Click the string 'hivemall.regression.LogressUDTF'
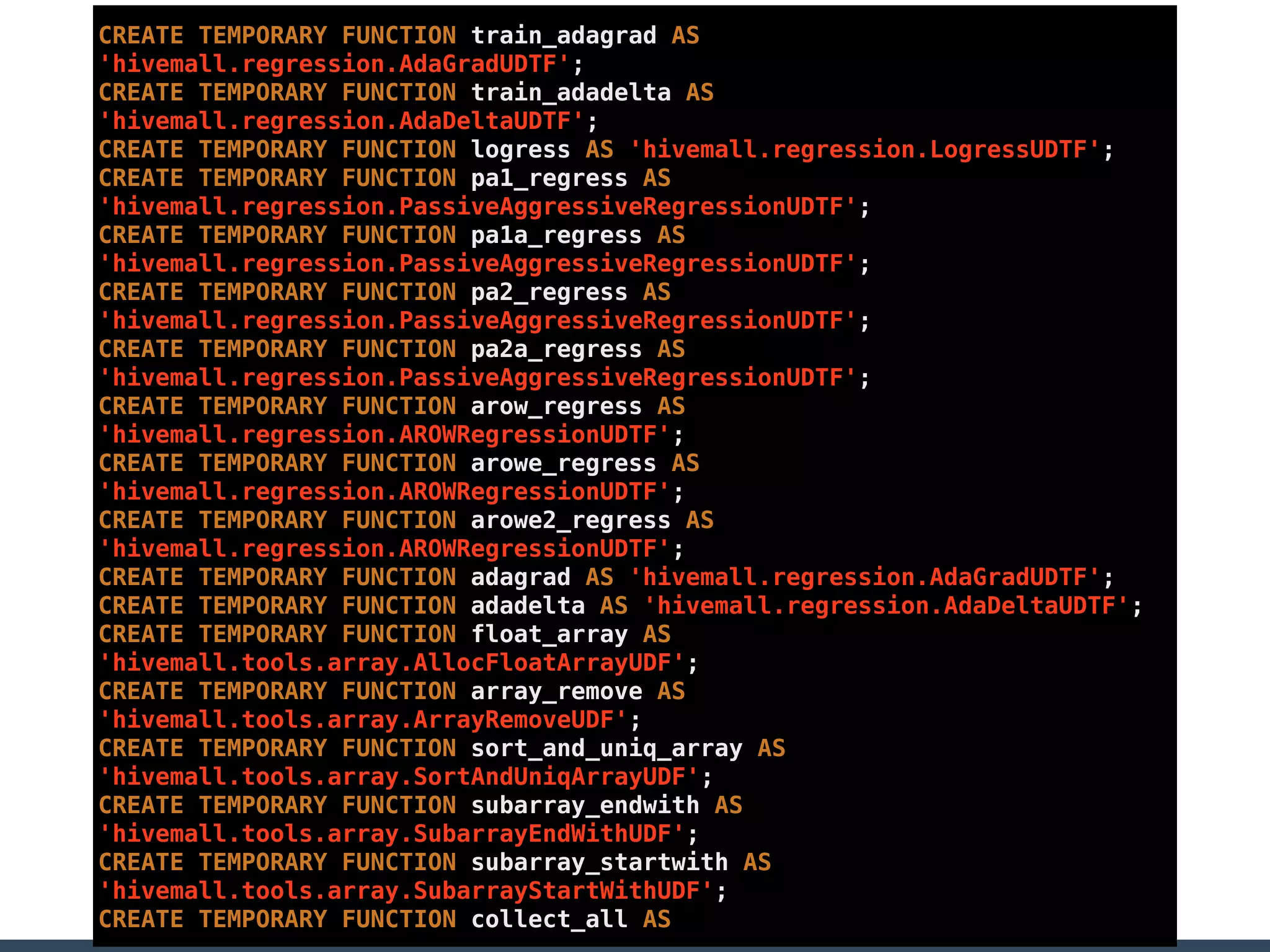 coord(865,150)
